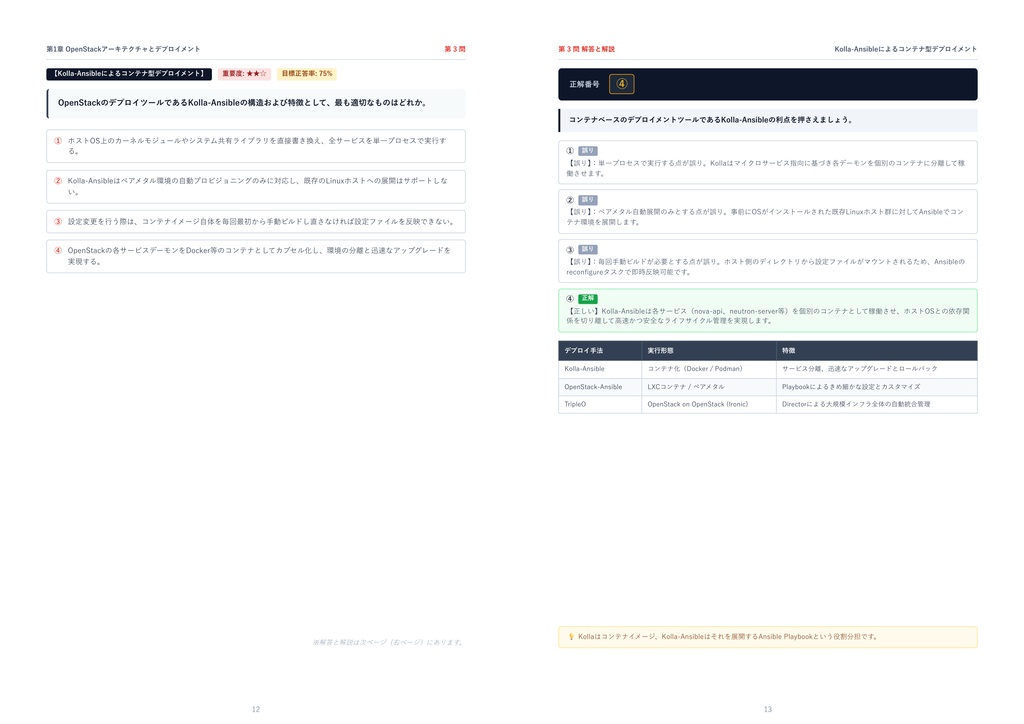1024x724 pixels.
Task: Click the 第3問 解答と解説 header
Action: coord(586,49)
